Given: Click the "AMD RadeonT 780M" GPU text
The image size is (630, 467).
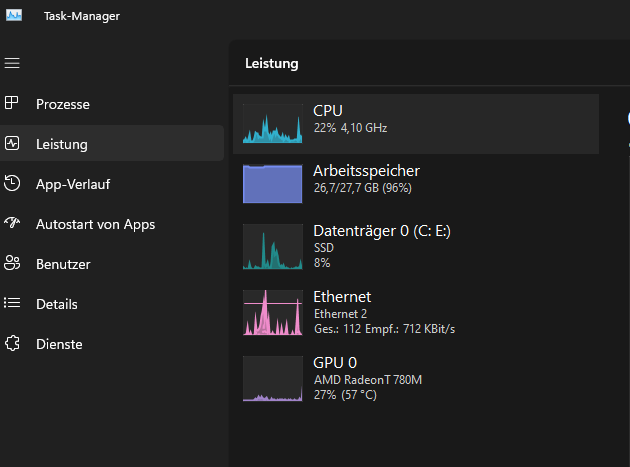Looking at the screenshot, I should (x=368, y=380).
